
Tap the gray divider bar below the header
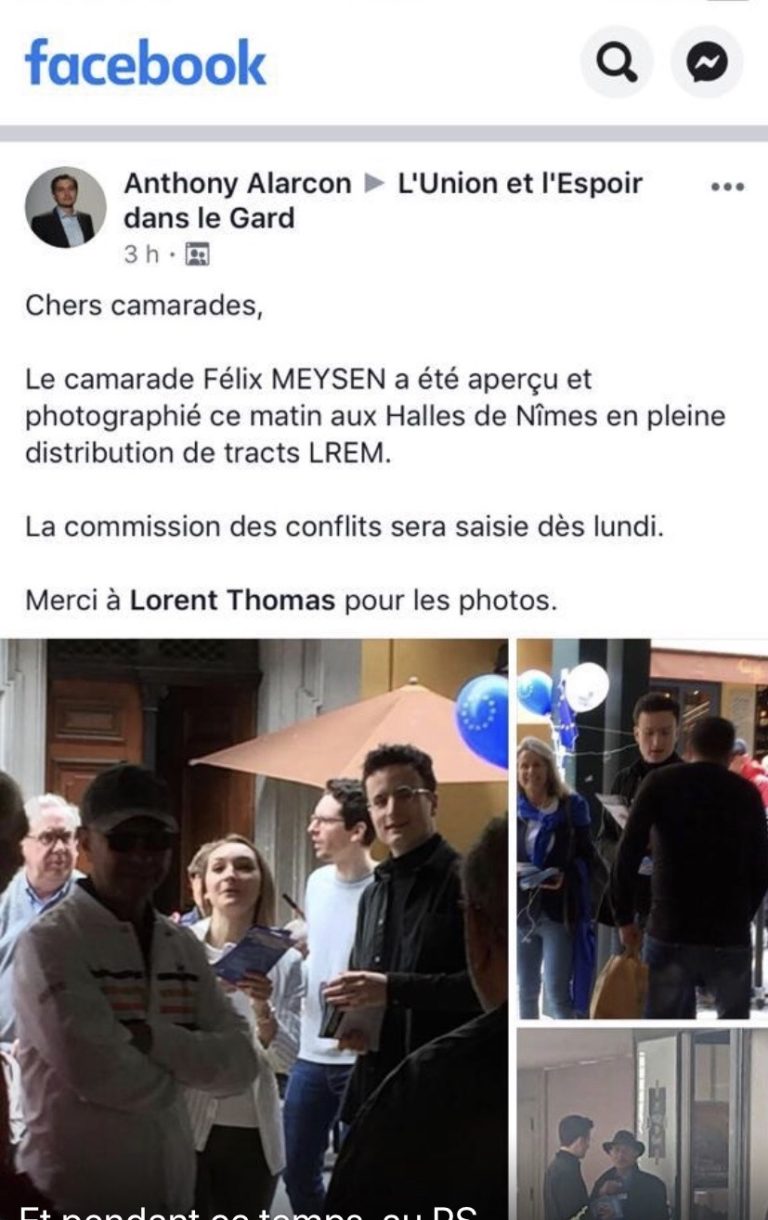click(x=384, y=133)
